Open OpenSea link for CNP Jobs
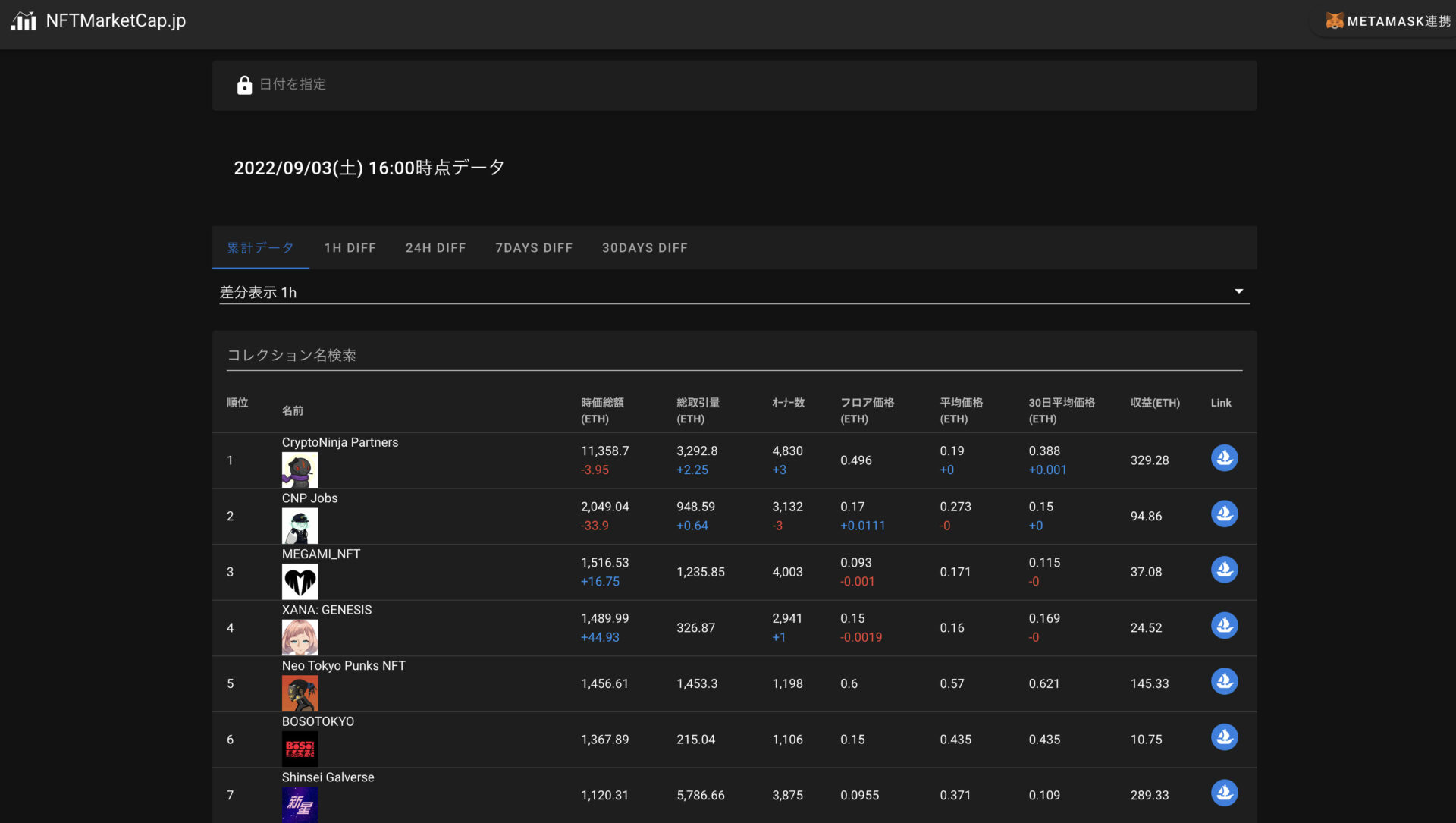Image resolution: width=1456 pixels, height=823 pixels. (1224, 514)
